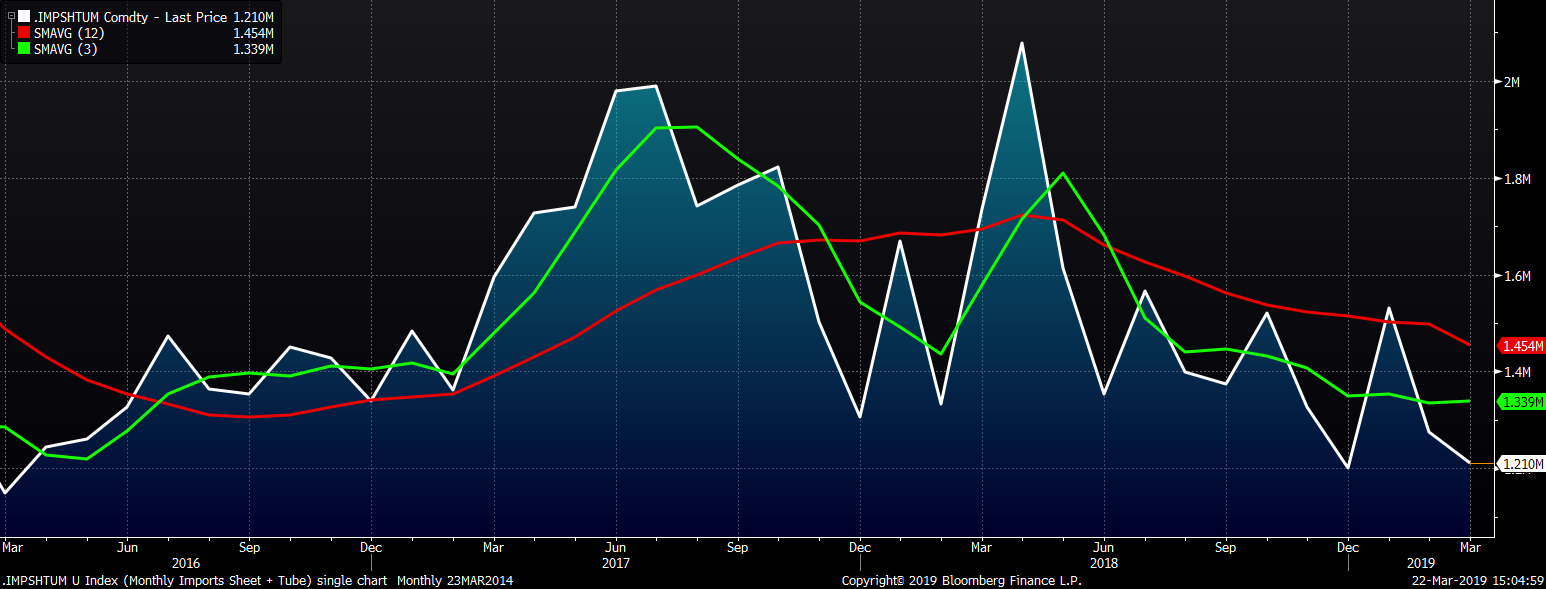The width and height of the screenshot is (1546, 589).
Task: Click the 1.8M y-axis tick label
Action: pos(1517,180)
